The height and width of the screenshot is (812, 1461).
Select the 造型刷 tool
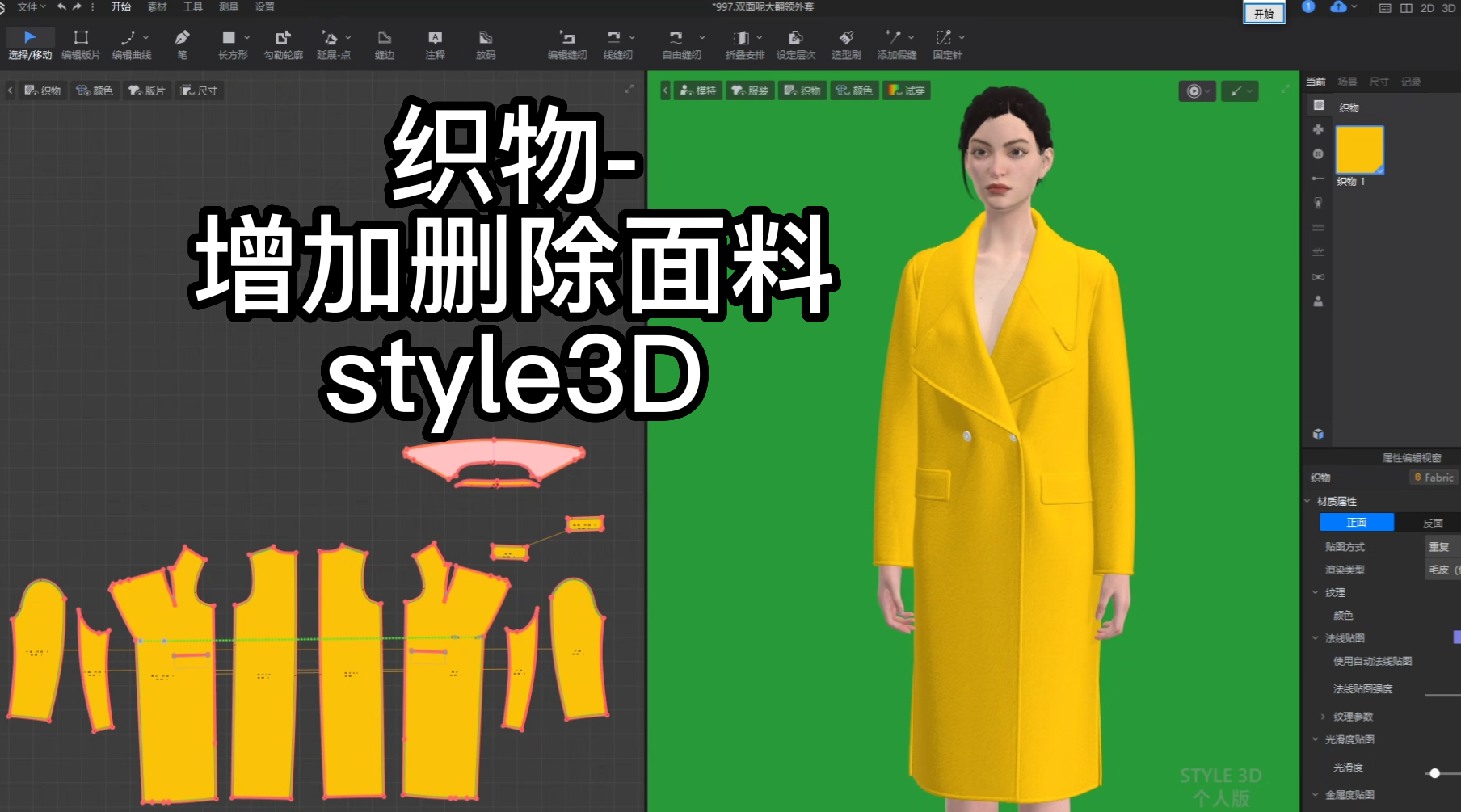click(846, 44)
